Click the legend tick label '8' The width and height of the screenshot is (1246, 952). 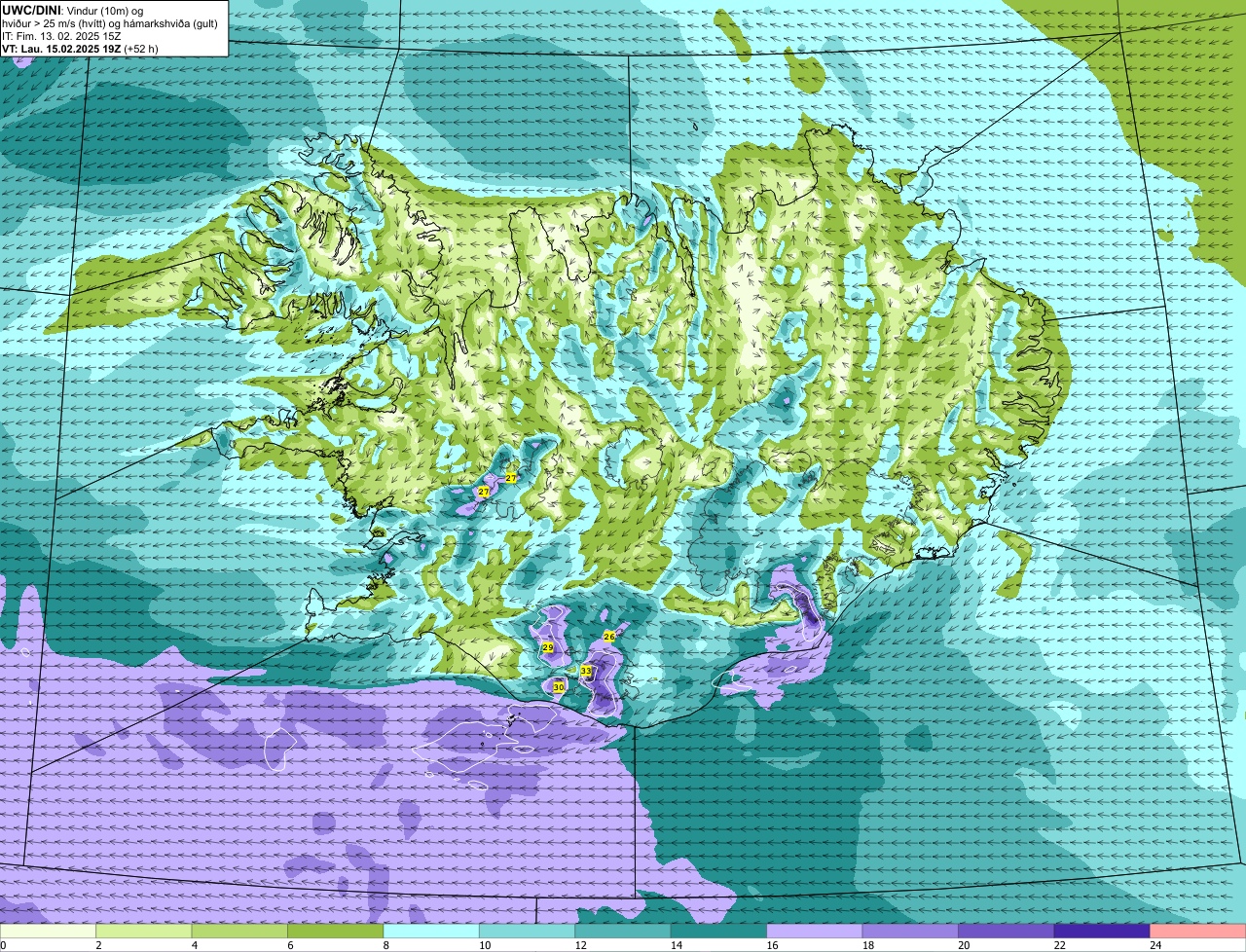coord(385,944)
